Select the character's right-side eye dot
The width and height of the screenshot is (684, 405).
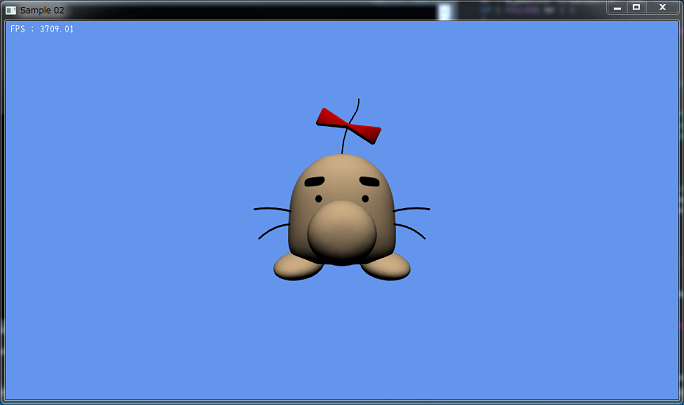365,198
